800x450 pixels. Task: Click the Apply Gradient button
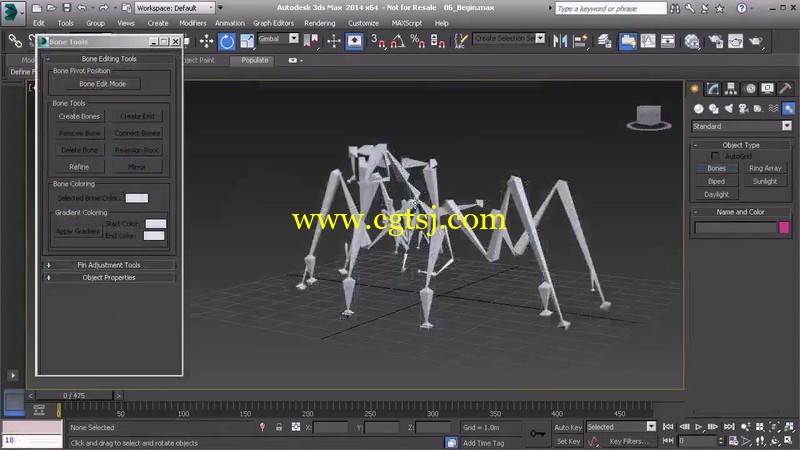78,231
